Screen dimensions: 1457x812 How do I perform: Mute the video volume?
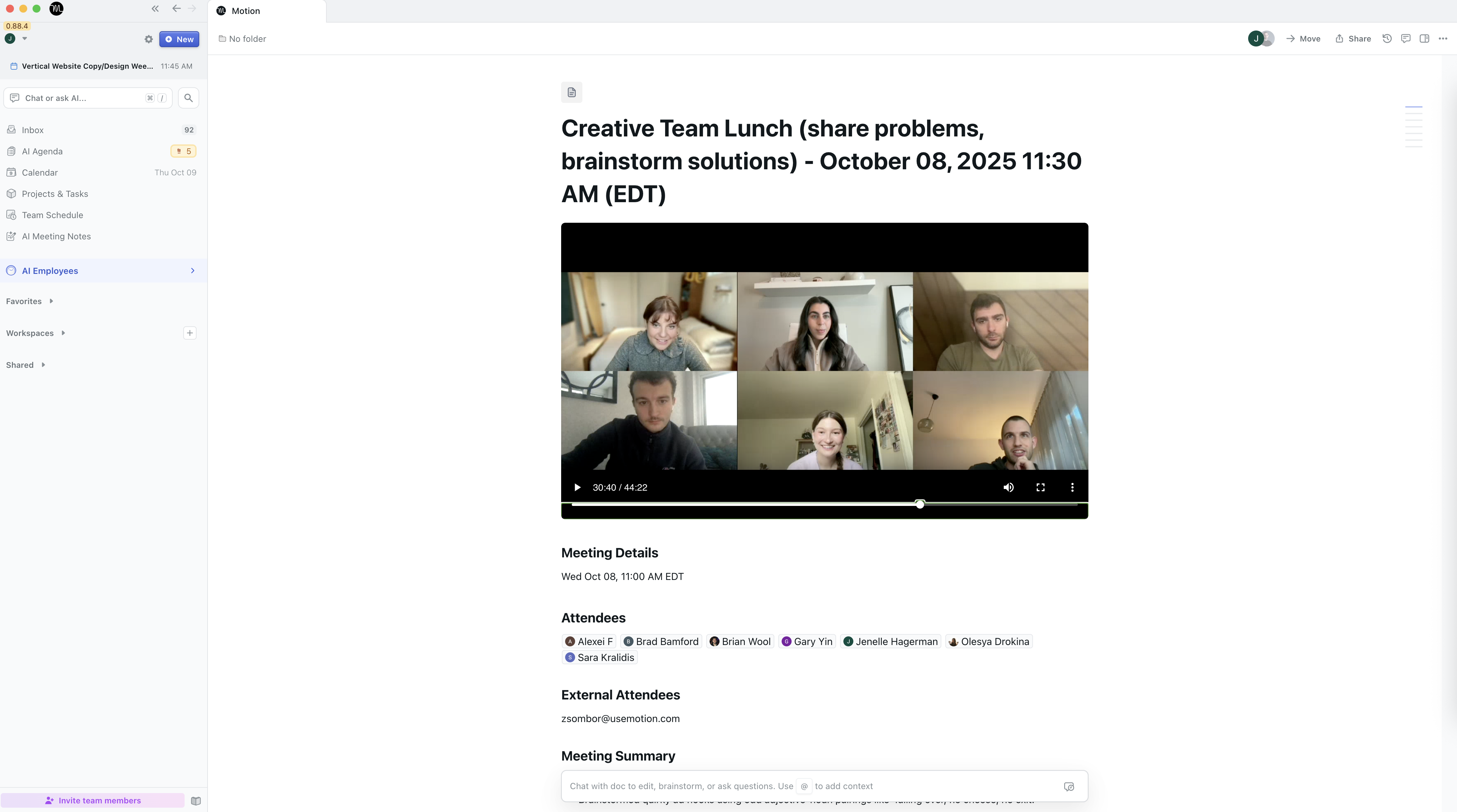coord(1008,487)
